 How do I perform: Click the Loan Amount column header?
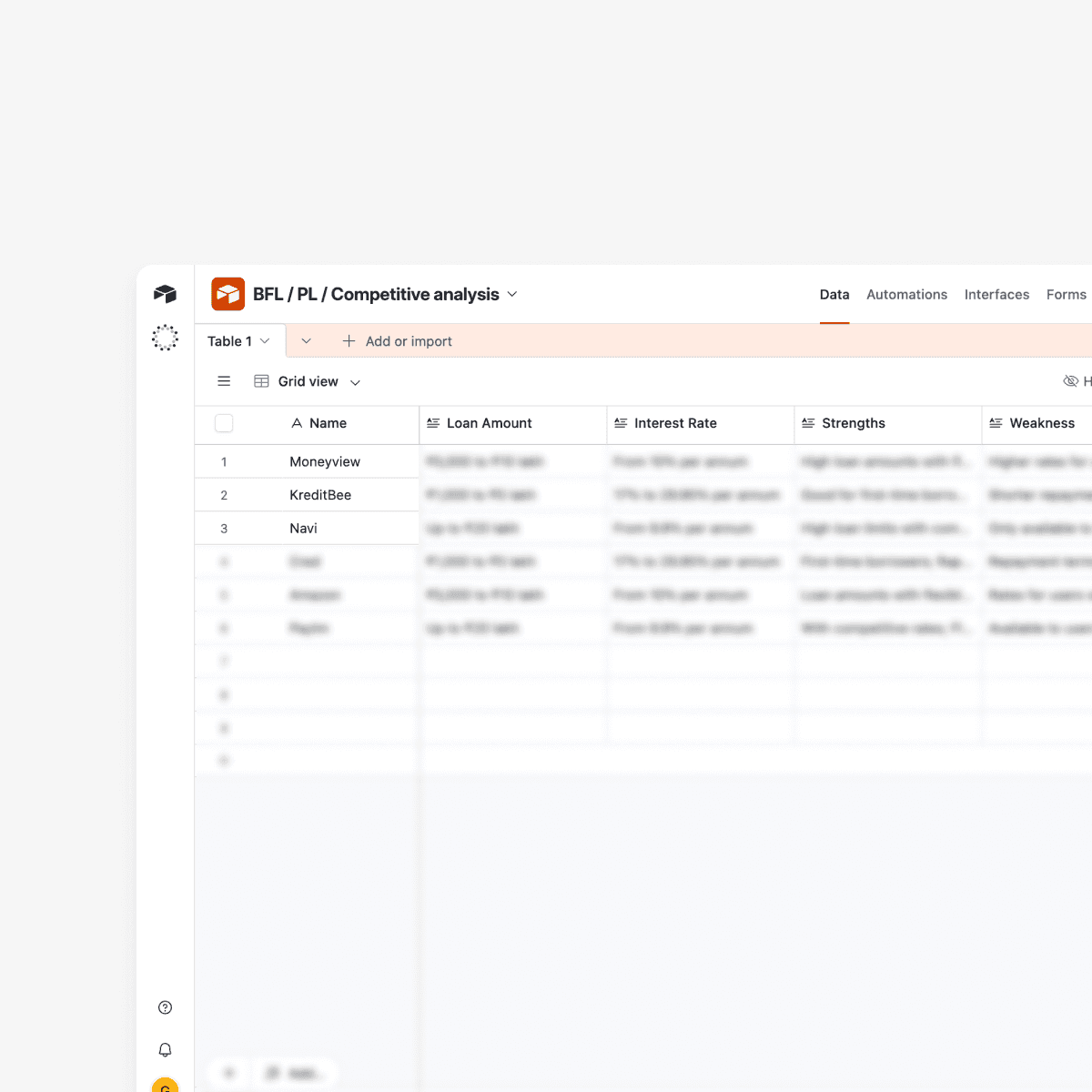[x=513, y=423]
